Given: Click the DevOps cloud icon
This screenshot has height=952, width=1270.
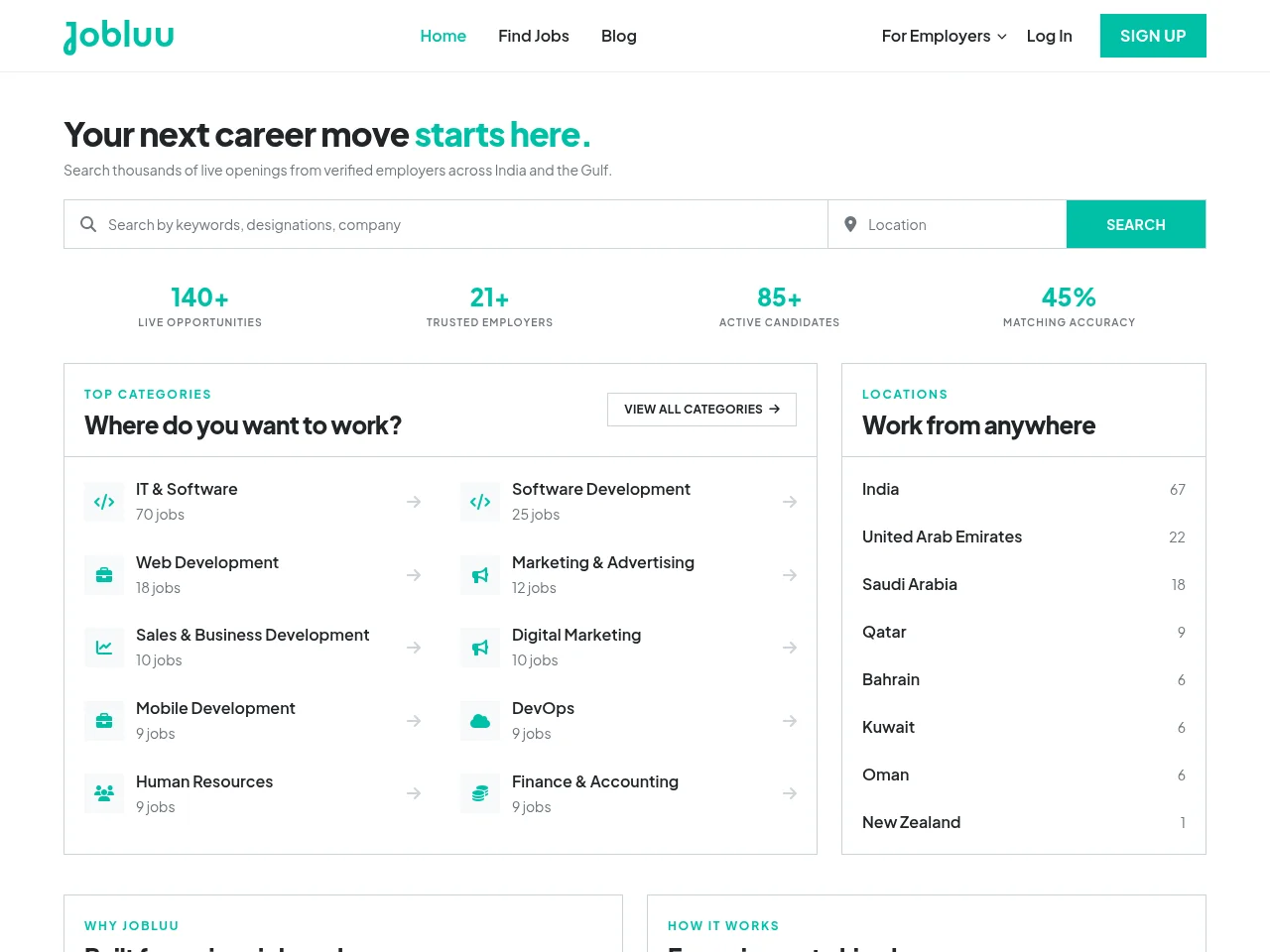Looking at the screenshot, I should pyautogui.click(x=480, y=721).
